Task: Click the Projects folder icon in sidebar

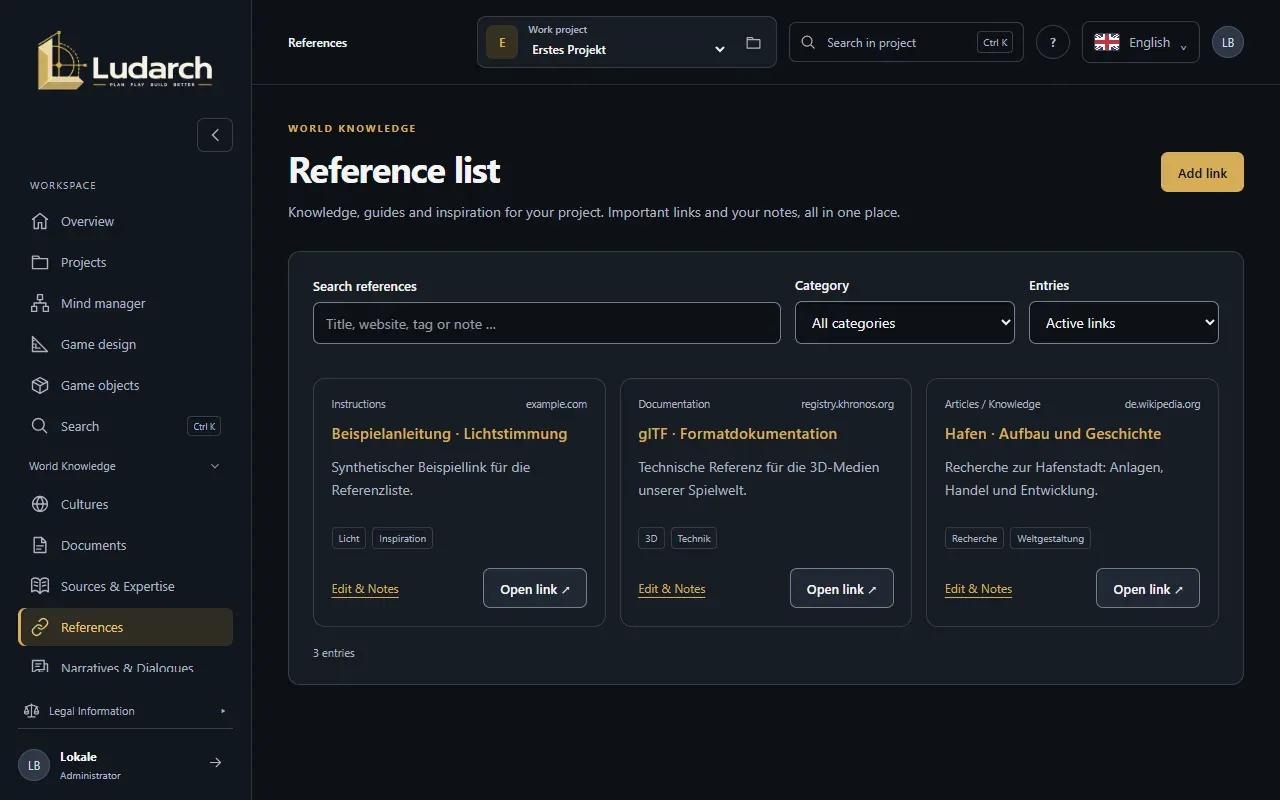Action: coord(40,262)
